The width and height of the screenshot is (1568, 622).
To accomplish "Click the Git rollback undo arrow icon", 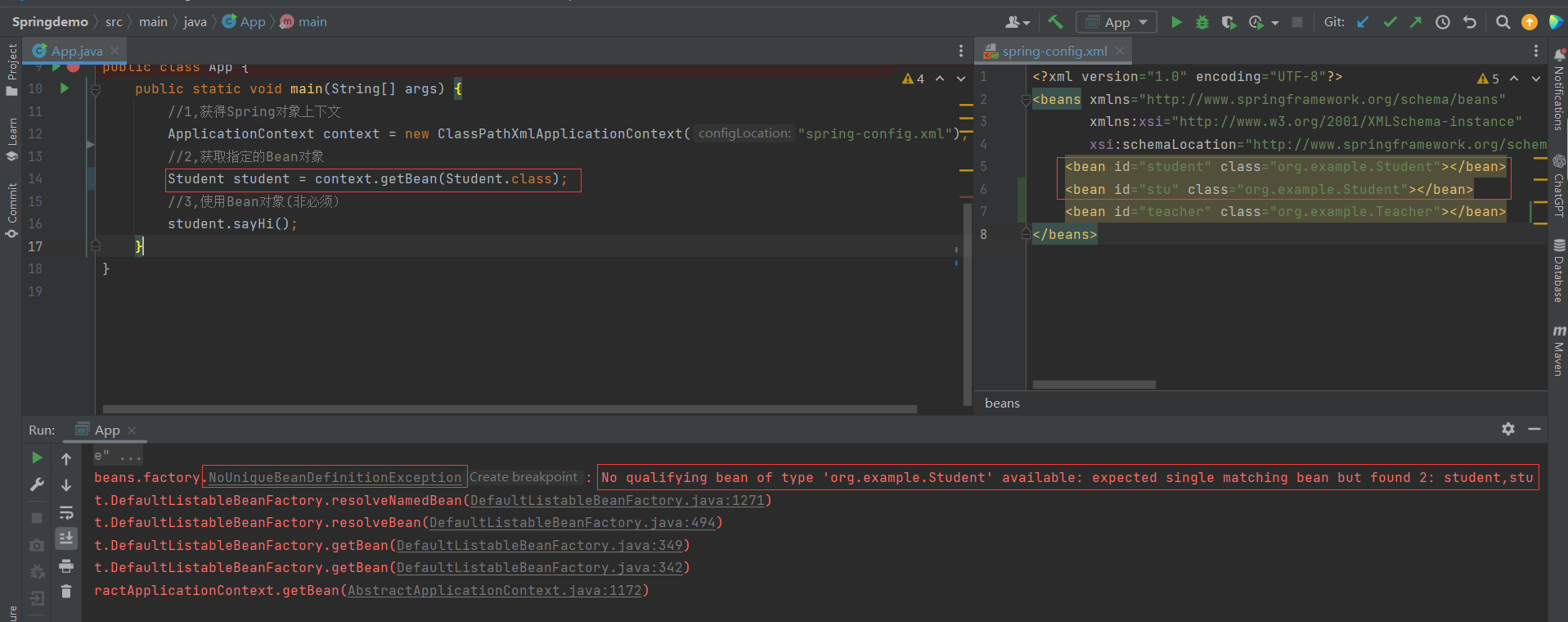I will coord(1470,22).
